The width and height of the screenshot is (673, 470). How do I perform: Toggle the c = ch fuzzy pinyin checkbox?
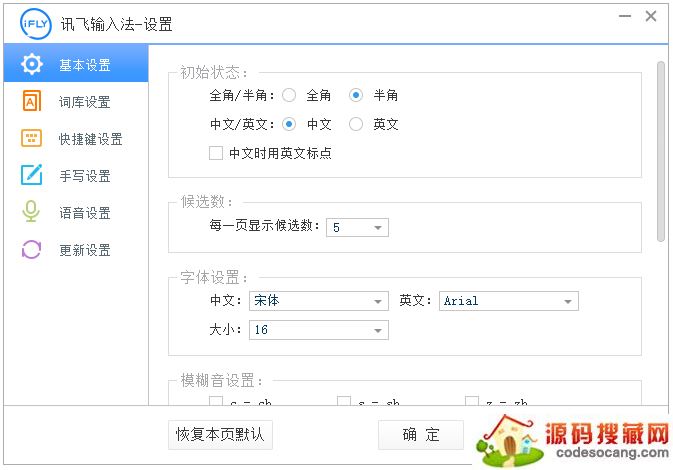216,401
